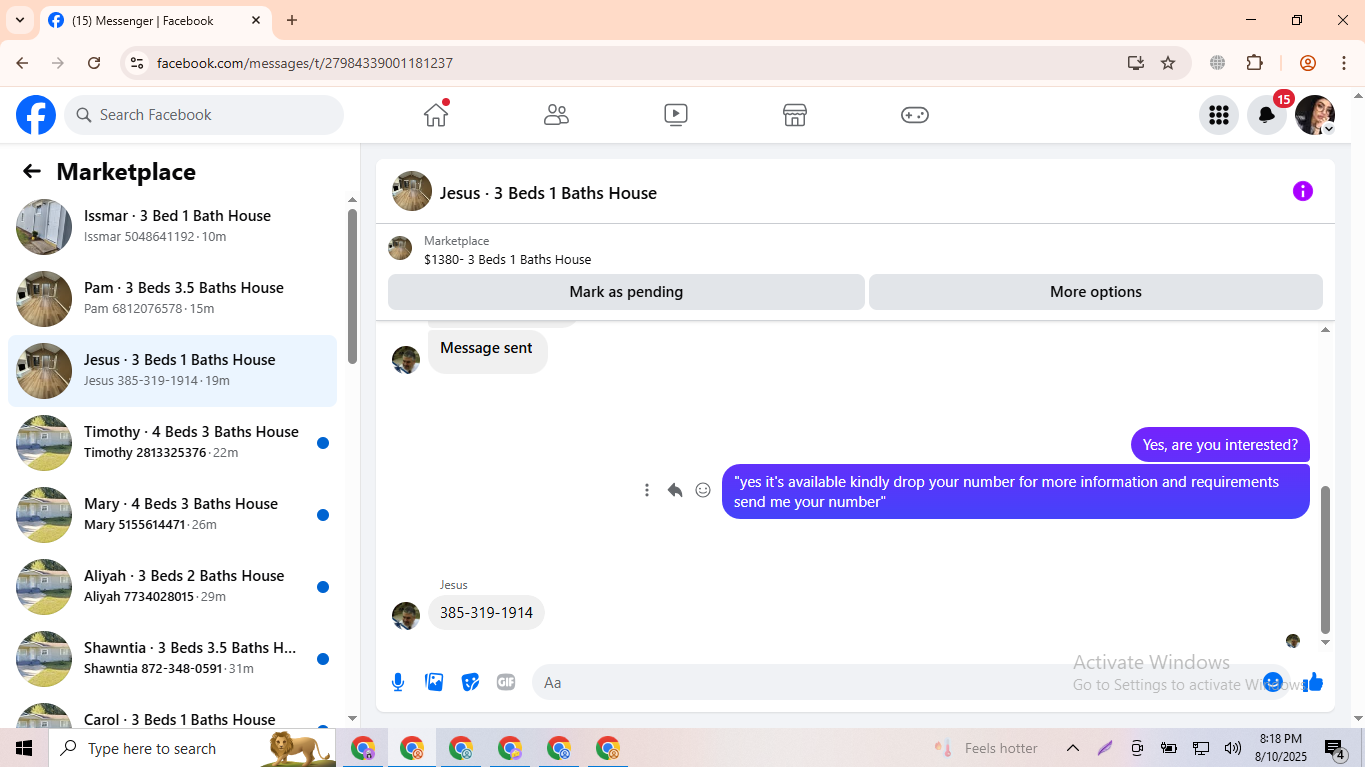Bookmark this page with star icon
Viewport: 1365px width, 767px height.
click(1168, 63)
